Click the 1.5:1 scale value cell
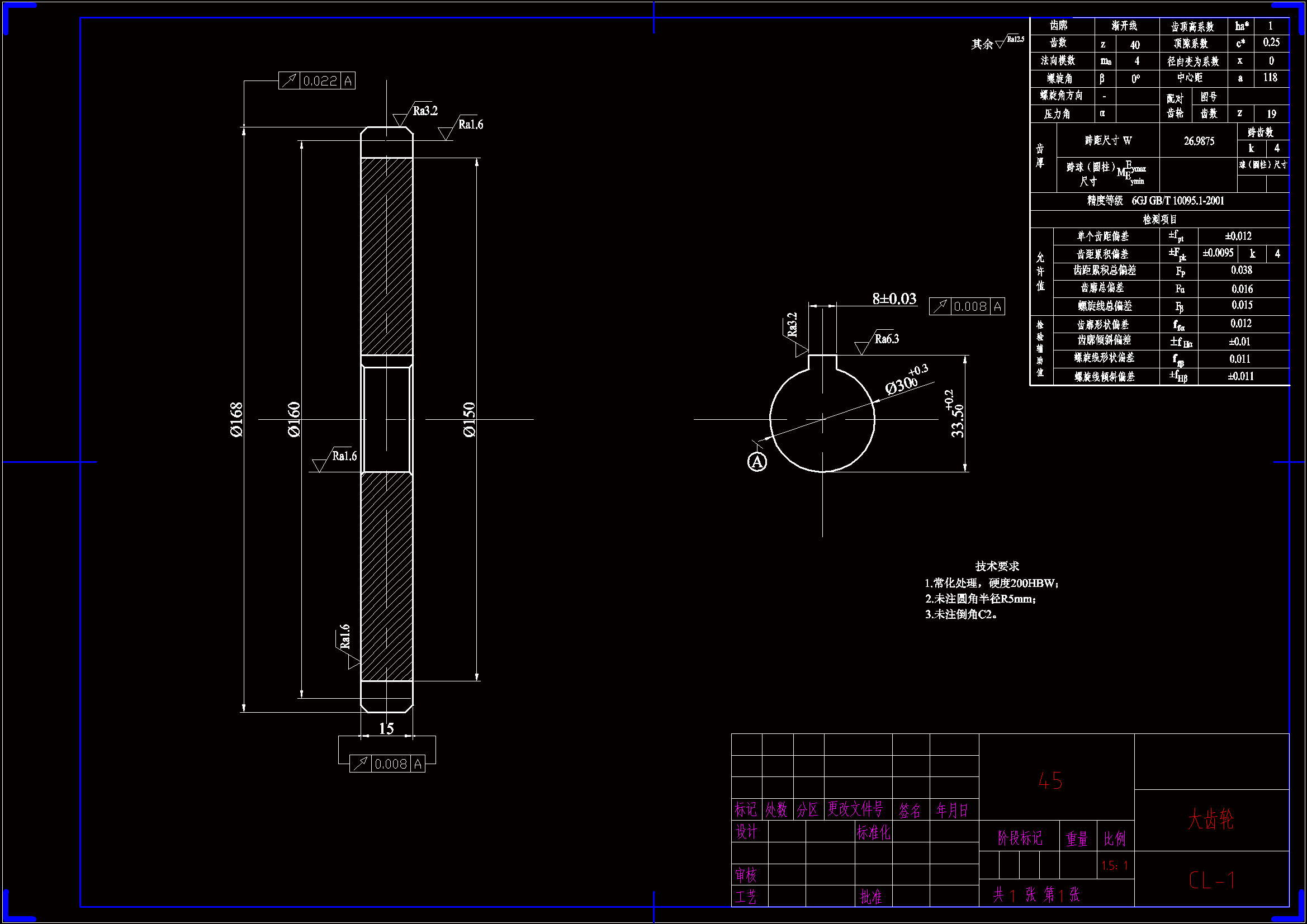Image resolution: width=1307 pixels, height=924 pixels. [1114, 865]
